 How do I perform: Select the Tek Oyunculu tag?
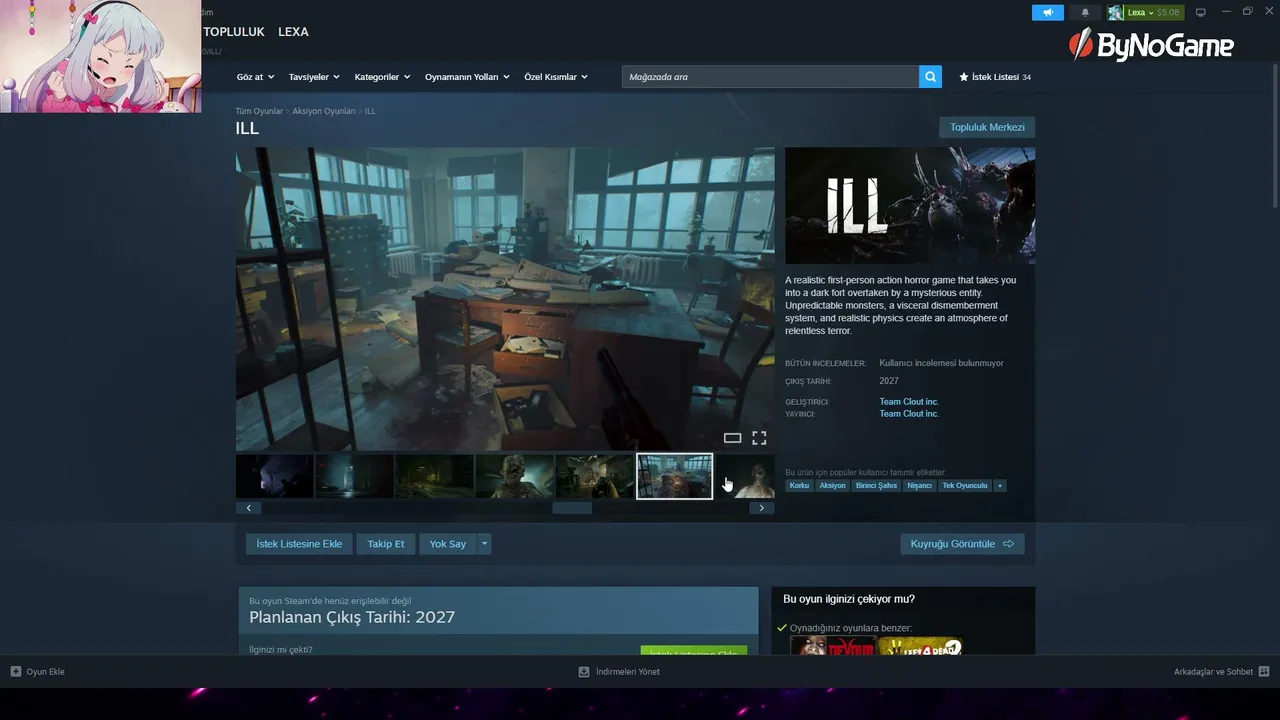pyautogui.click(x=965, y=486)
